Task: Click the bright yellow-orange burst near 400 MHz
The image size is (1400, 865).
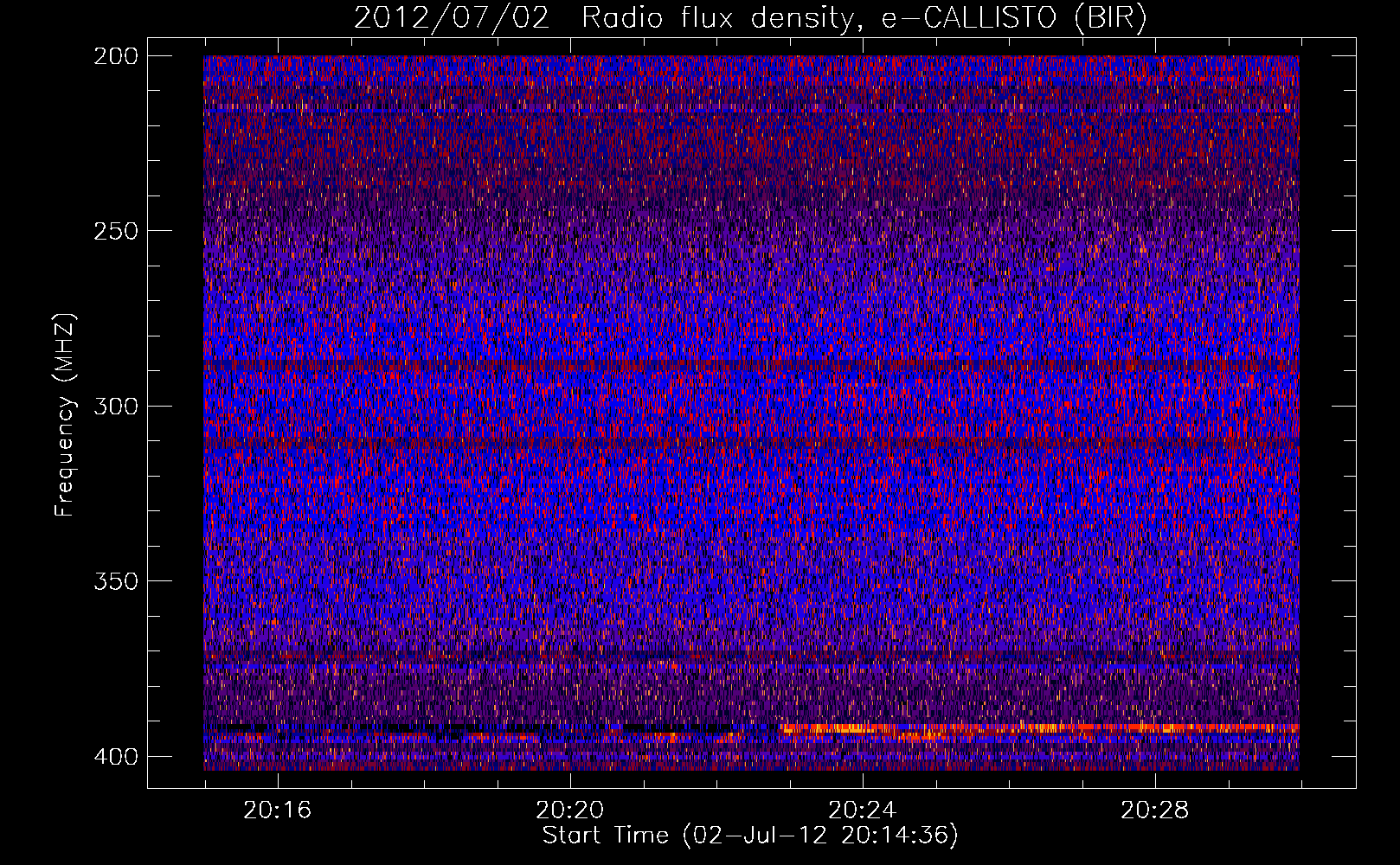Action: tap(1038, 729)
